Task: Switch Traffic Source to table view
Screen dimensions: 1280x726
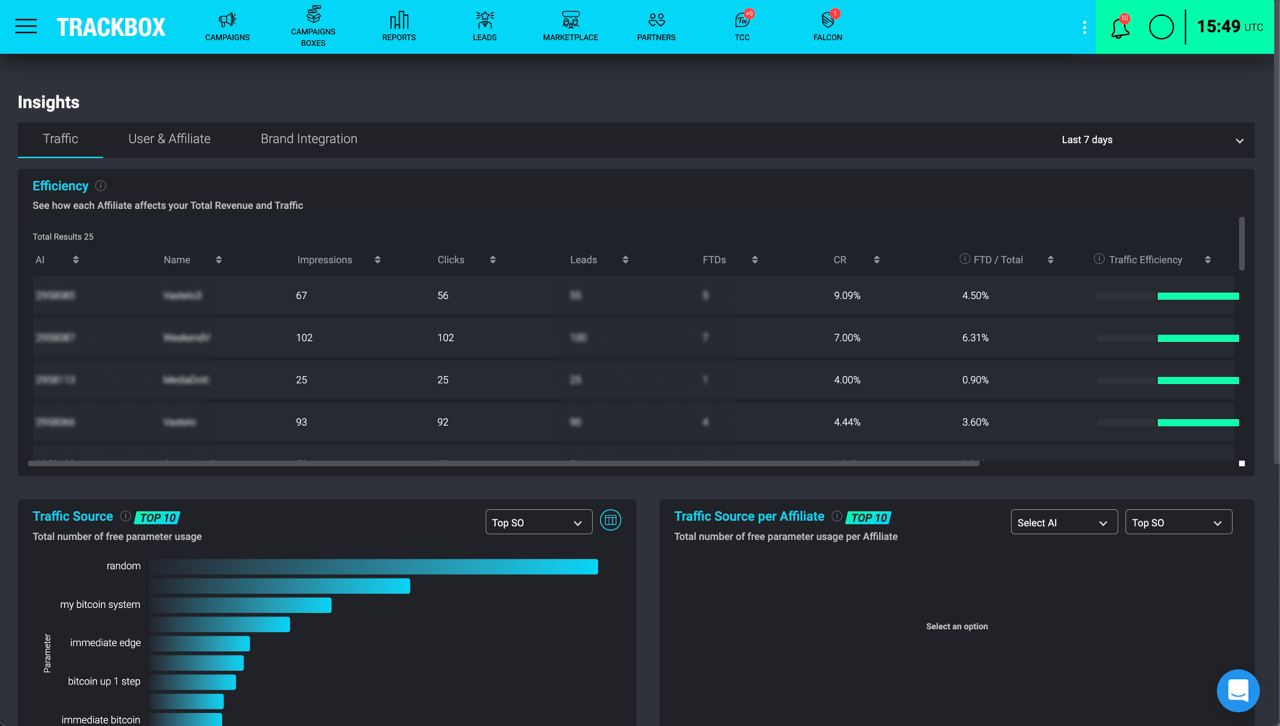Action: [x=610, y=520]
